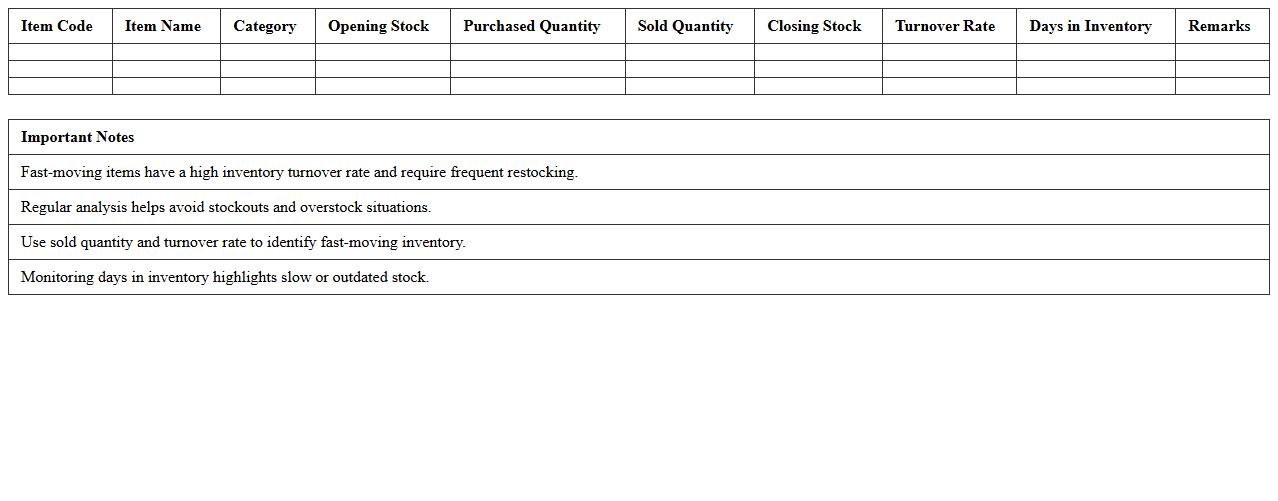Click the Turnover Rate column header

point(945,26)
